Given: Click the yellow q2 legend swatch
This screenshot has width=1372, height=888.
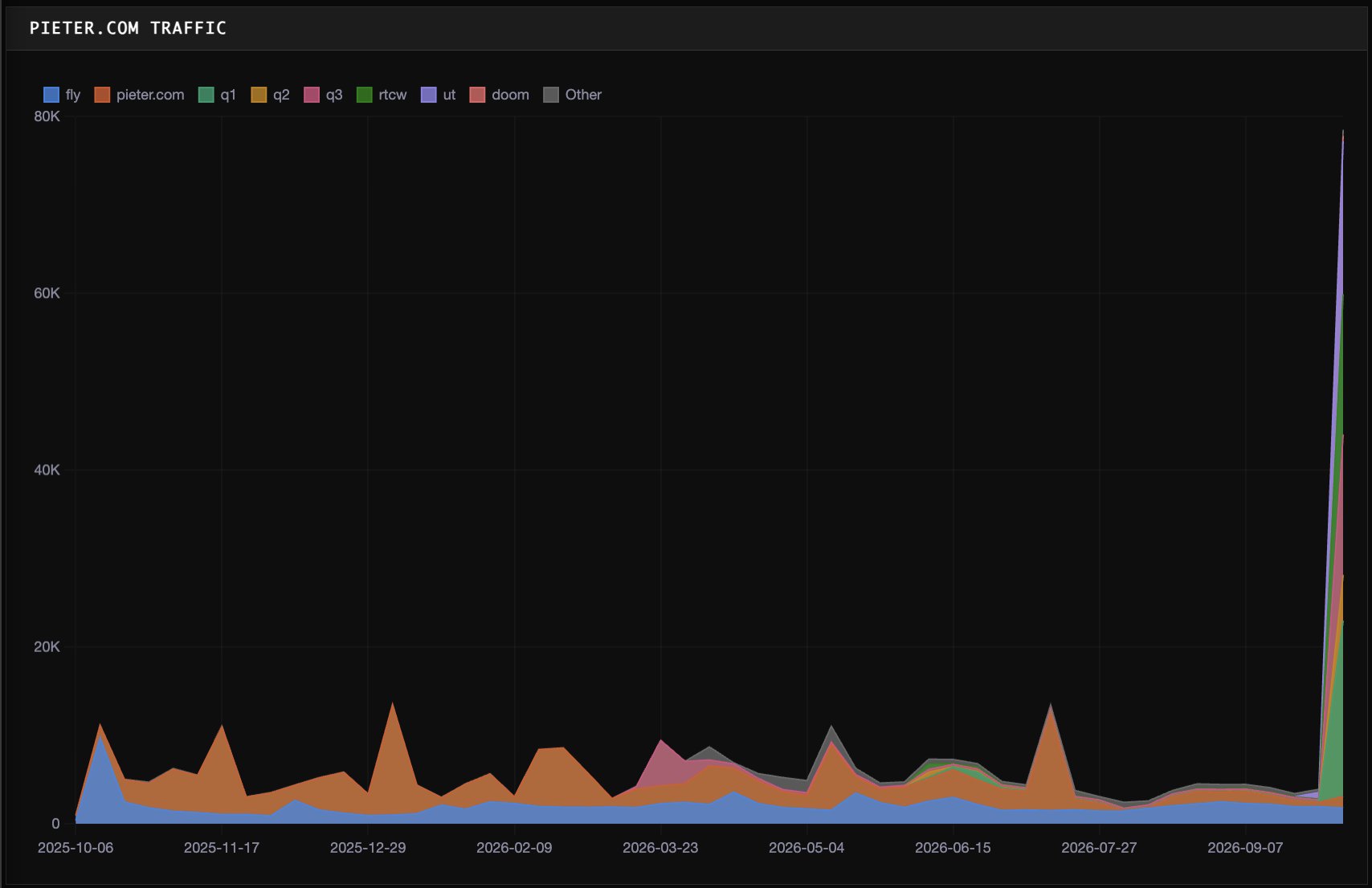Looking at the screenshot, I should (259, 95).
